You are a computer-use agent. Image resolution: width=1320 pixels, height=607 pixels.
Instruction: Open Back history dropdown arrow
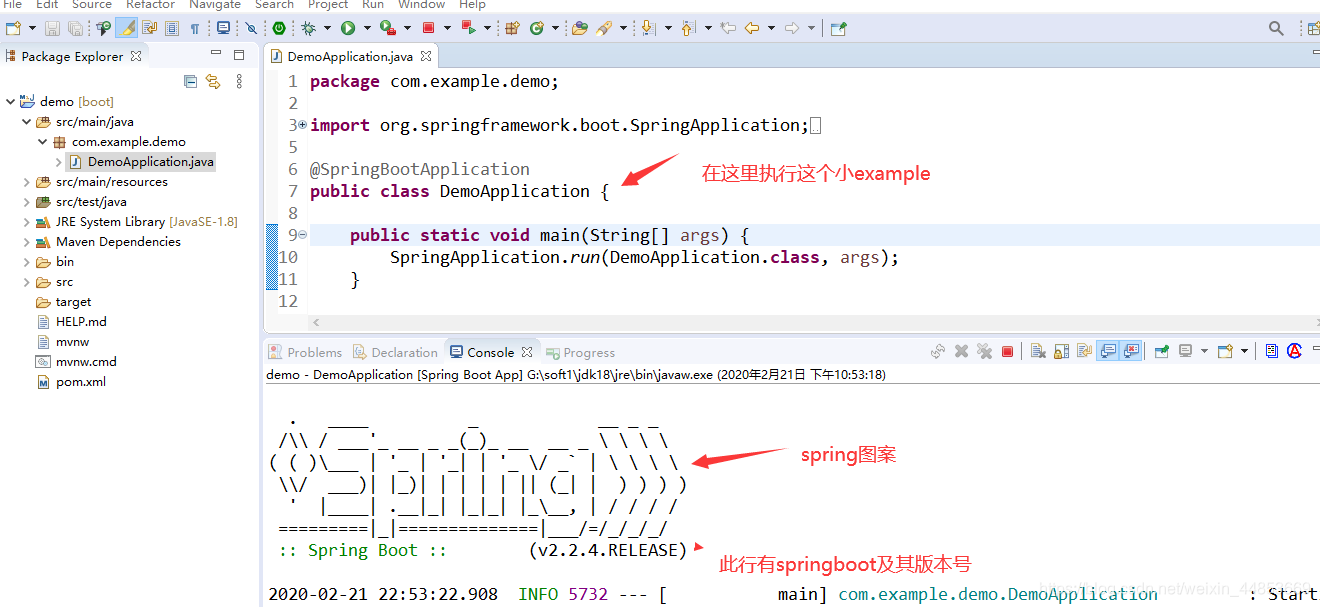tap(771, 28)
